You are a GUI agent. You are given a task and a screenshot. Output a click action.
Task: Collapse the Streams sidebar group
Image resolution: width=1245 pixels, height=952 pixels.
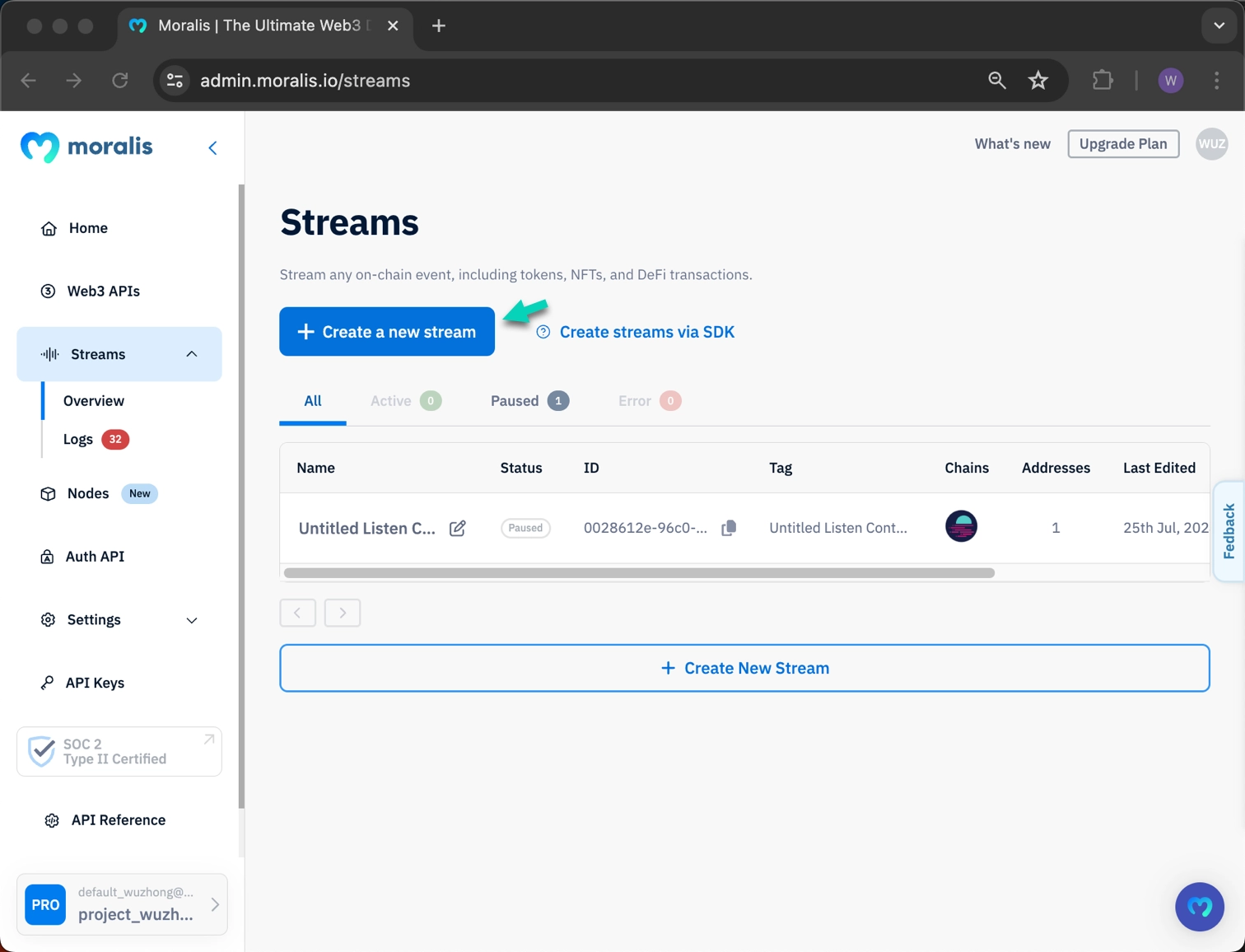(x=192, y=354)
